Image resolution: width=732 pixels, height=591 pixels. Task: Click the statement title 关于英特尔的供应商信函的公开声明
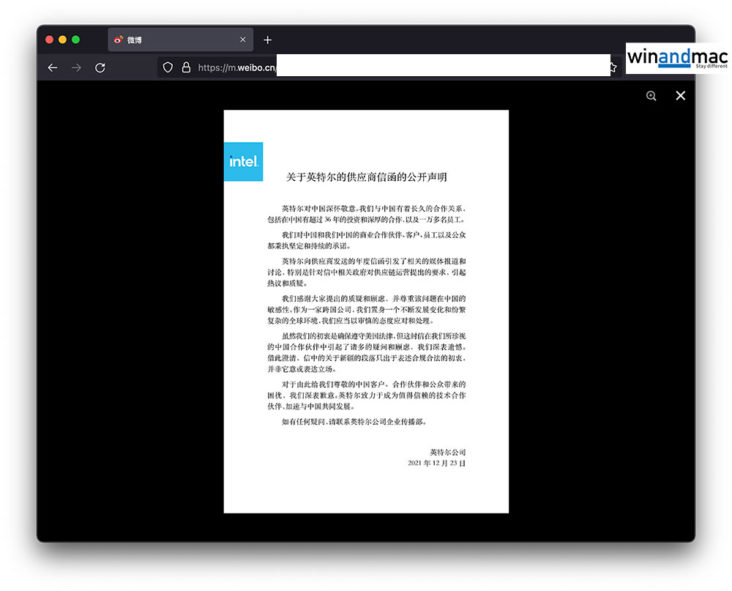tap(366, 177)
